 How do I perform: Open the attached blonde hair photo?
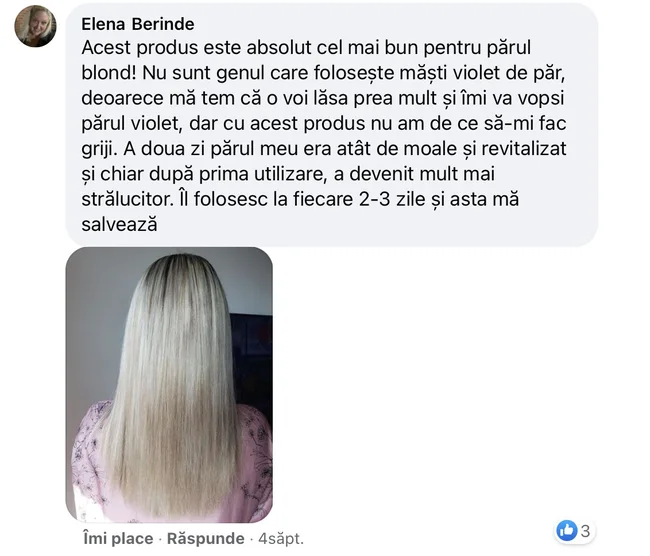(169, 385)
